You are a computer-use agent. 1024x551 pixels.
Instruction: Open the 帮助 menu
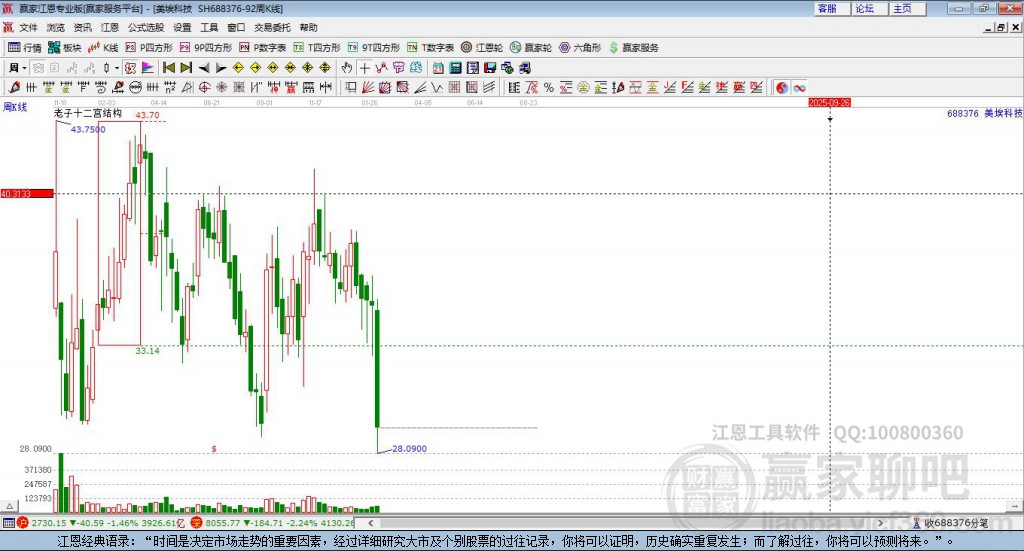tap(308, 27)
